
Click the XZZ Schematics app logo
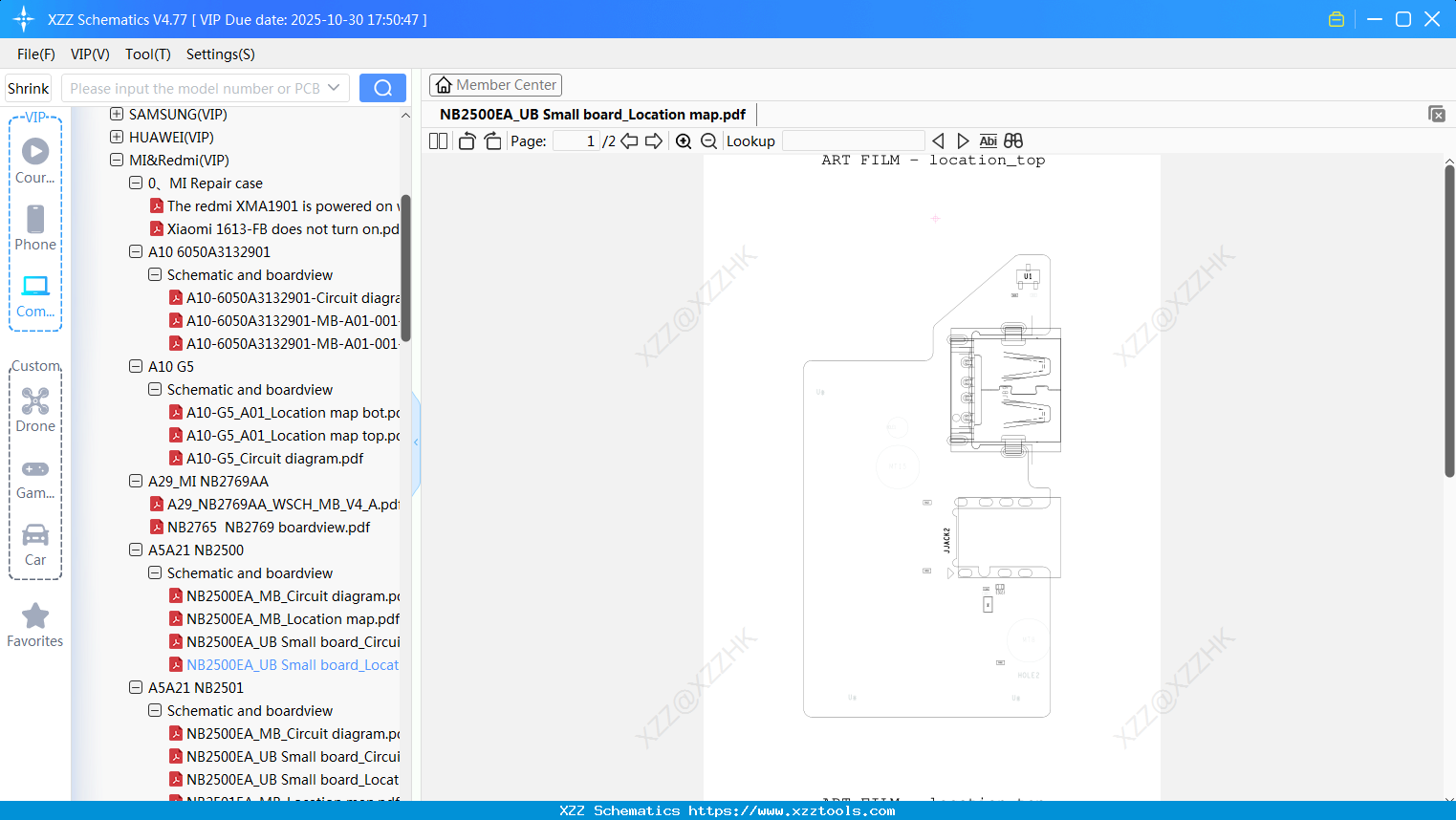[x=24, y=19]
